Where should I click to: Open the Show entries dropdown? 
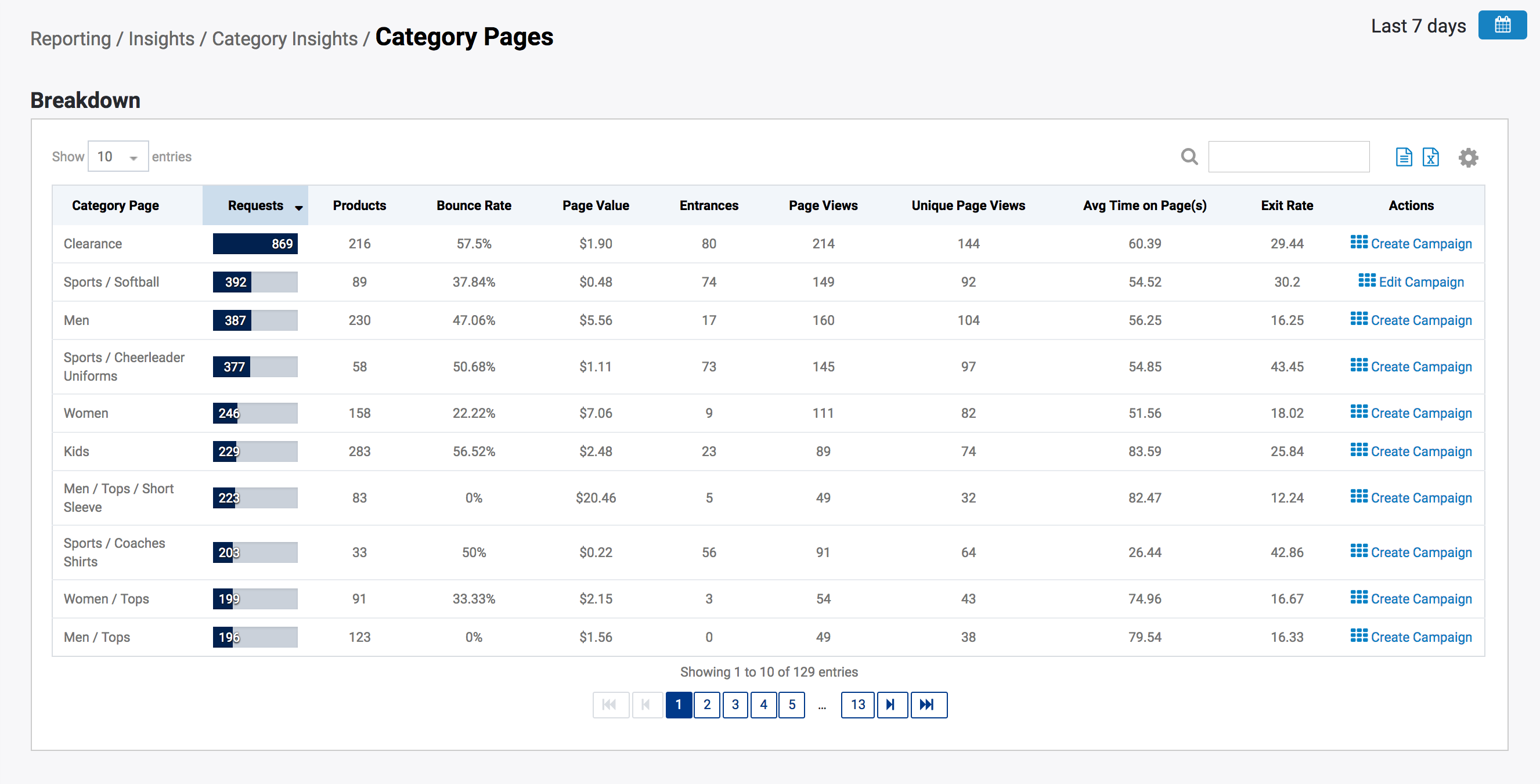click(117, 156)
